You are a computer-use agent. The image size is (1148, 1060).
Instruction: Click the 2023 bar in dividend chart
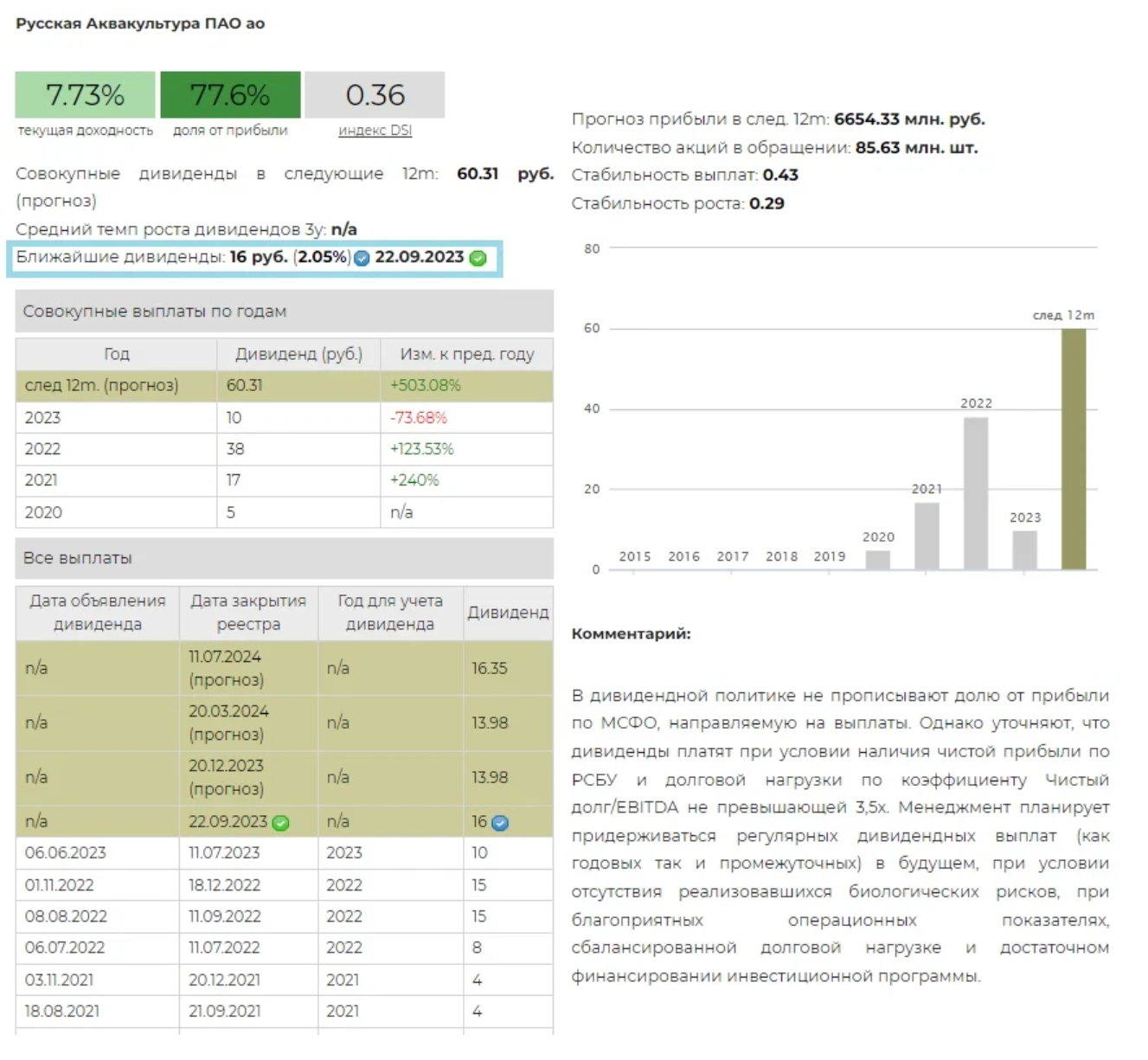click(1024, 549)
